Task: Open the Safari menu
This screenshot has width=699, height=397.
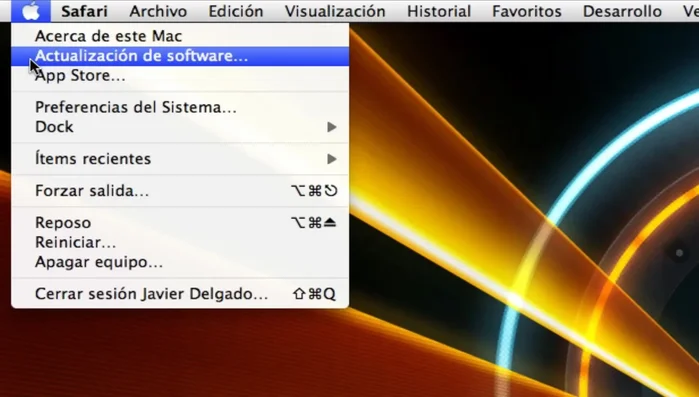Action: click(84, 11)
